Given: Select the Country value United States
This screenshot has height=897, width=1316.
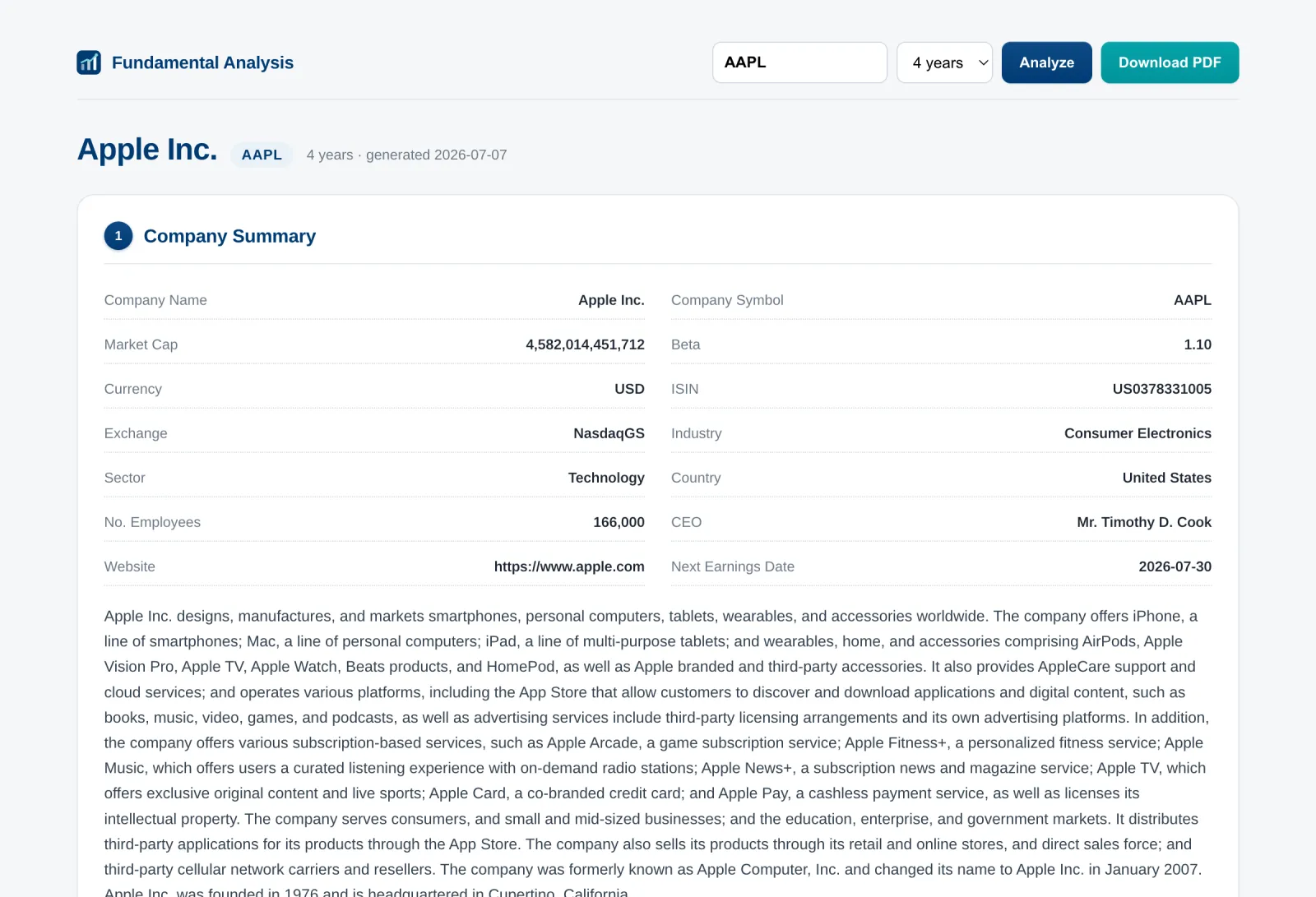Looking at the screenshot, I should [1166, 478].
